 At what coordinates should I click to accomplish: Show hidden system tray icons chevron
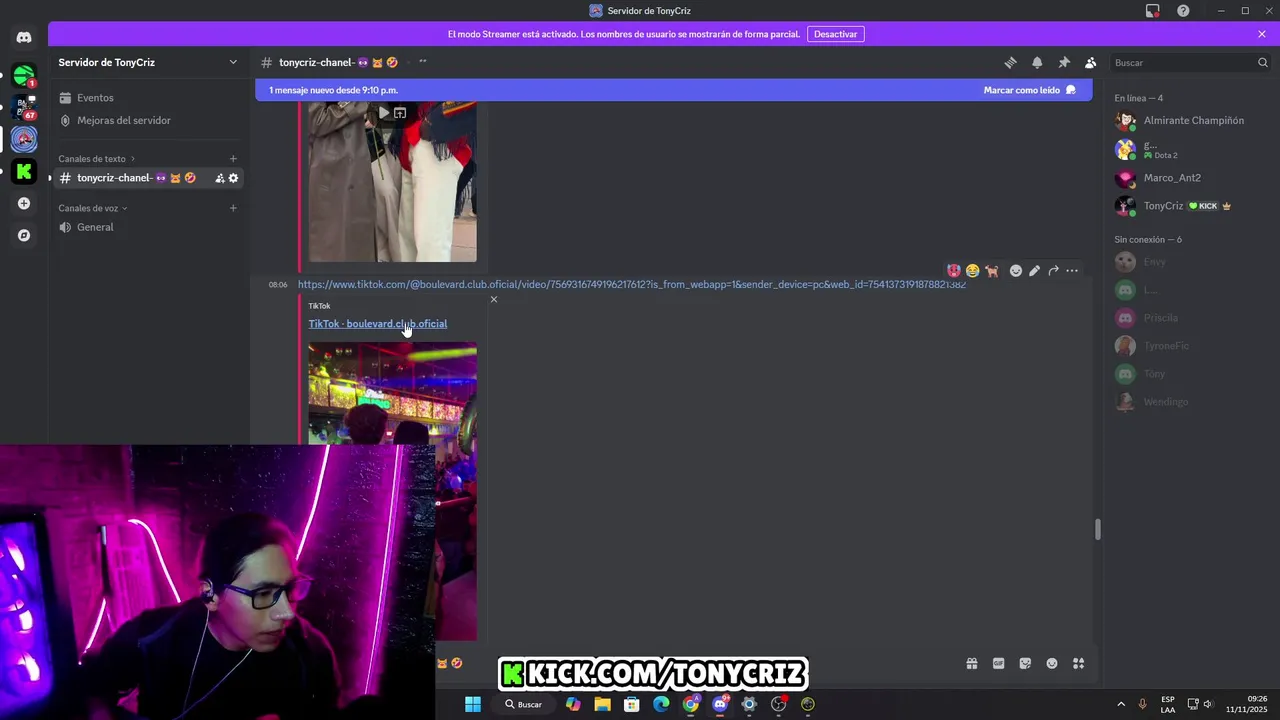(1120, 704)
